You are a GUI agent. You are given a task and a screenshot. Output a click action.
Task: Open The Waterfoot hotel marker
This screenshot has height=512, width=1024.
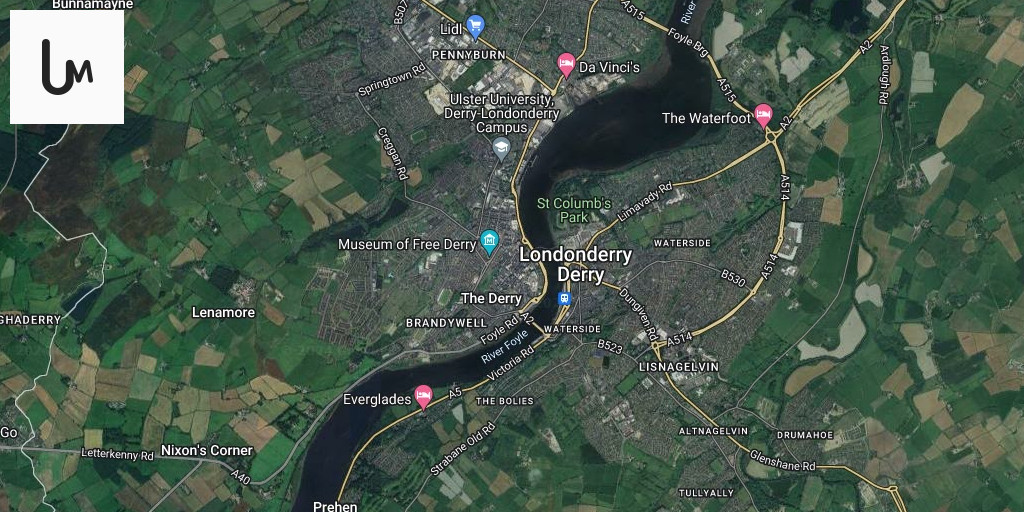coord(763,116)
